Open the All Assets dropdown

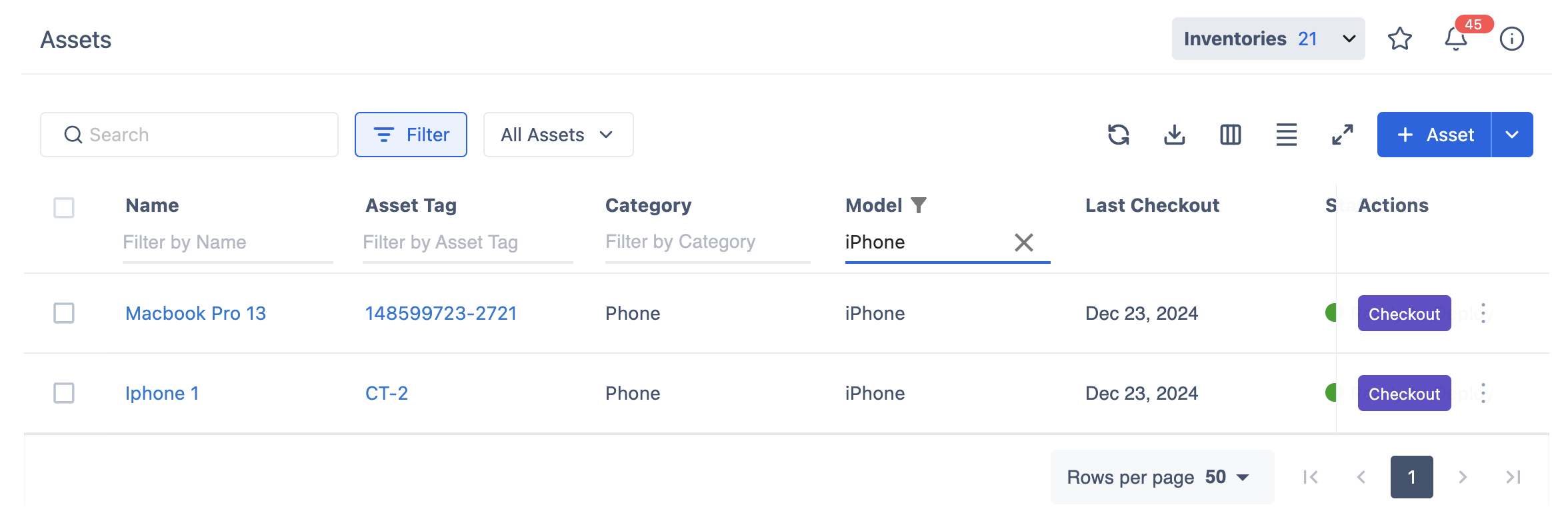coord(558,135)
